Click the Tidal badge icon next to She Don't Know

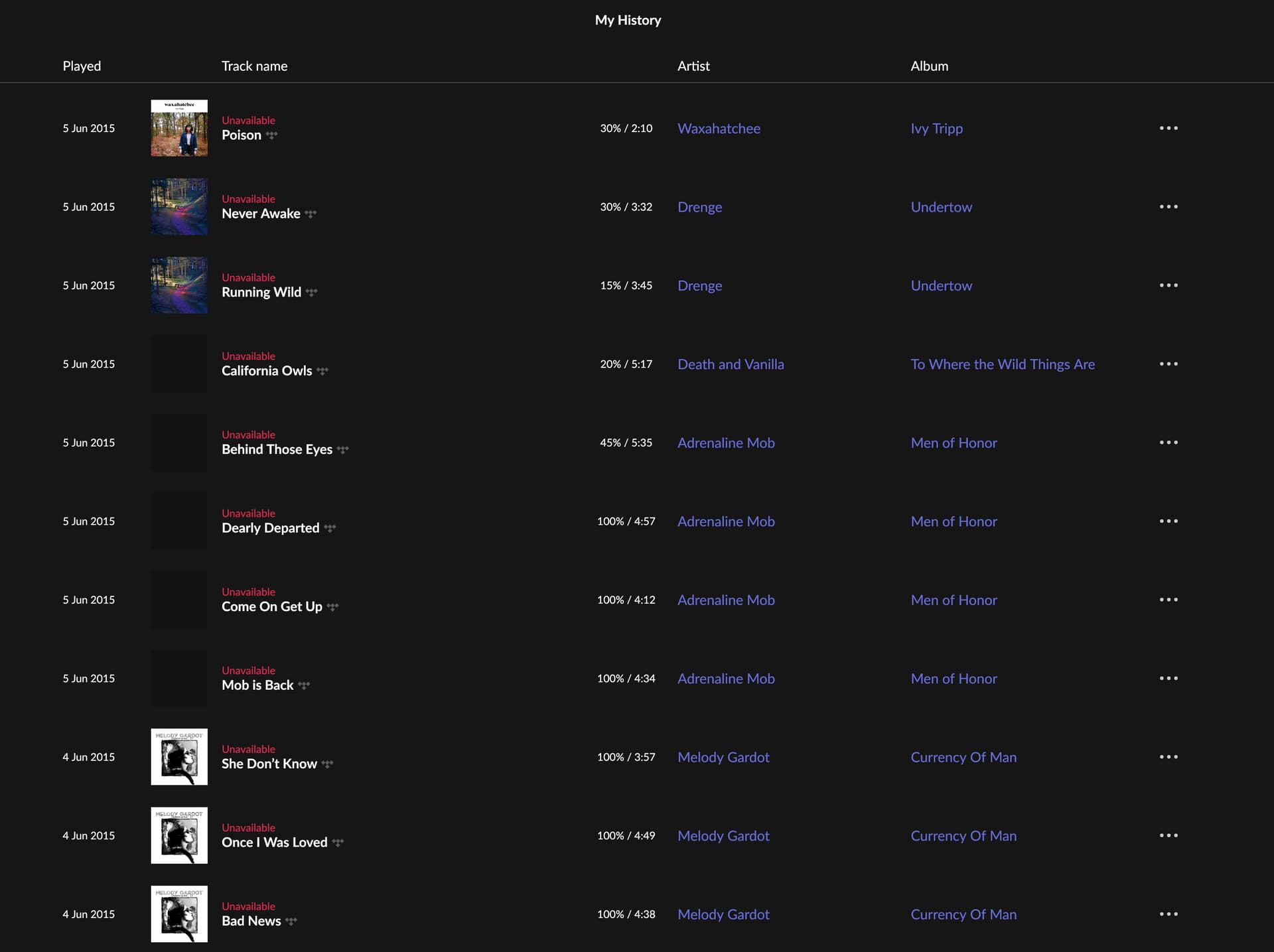point(327,764)
